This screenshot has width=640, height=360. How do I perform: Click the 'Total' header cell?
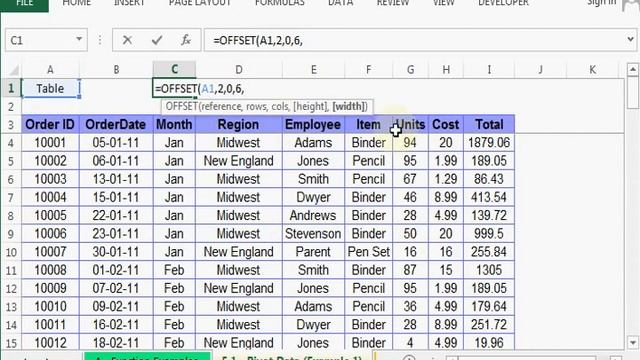click(489, 124)
